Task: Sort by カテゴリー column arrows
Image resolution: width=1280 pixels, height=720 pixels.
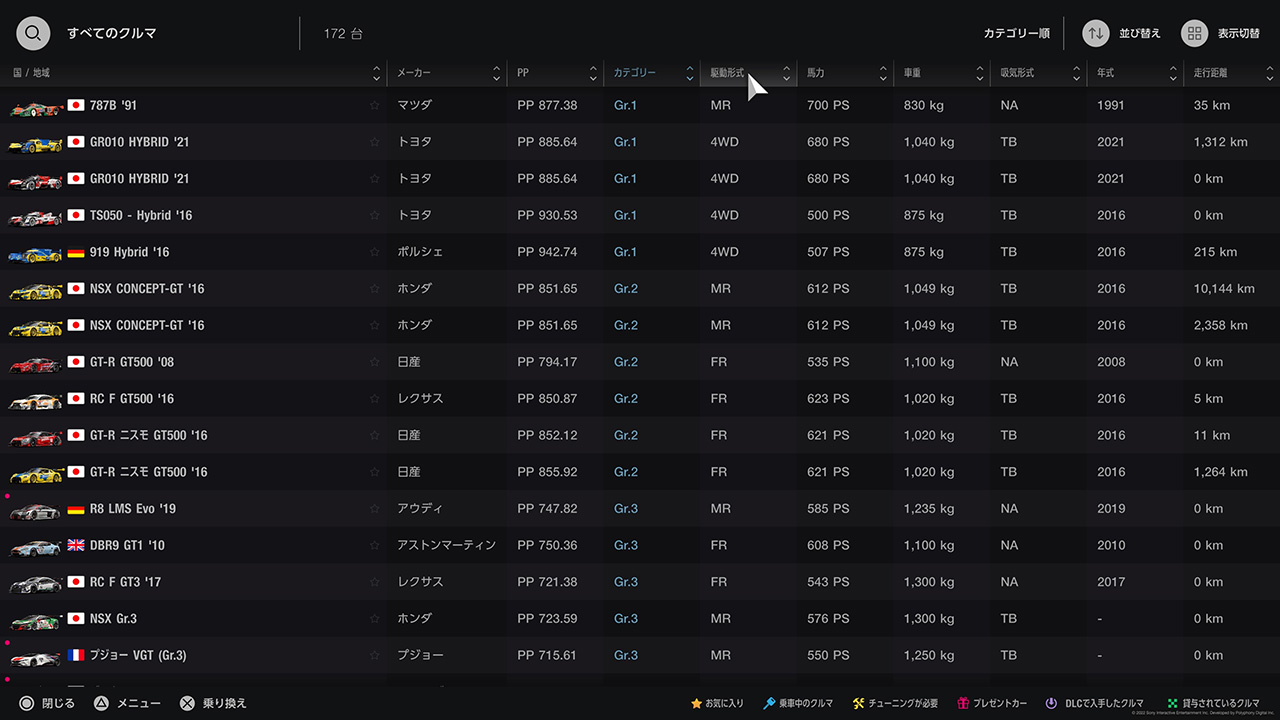Action: click(x=689, y=73)
